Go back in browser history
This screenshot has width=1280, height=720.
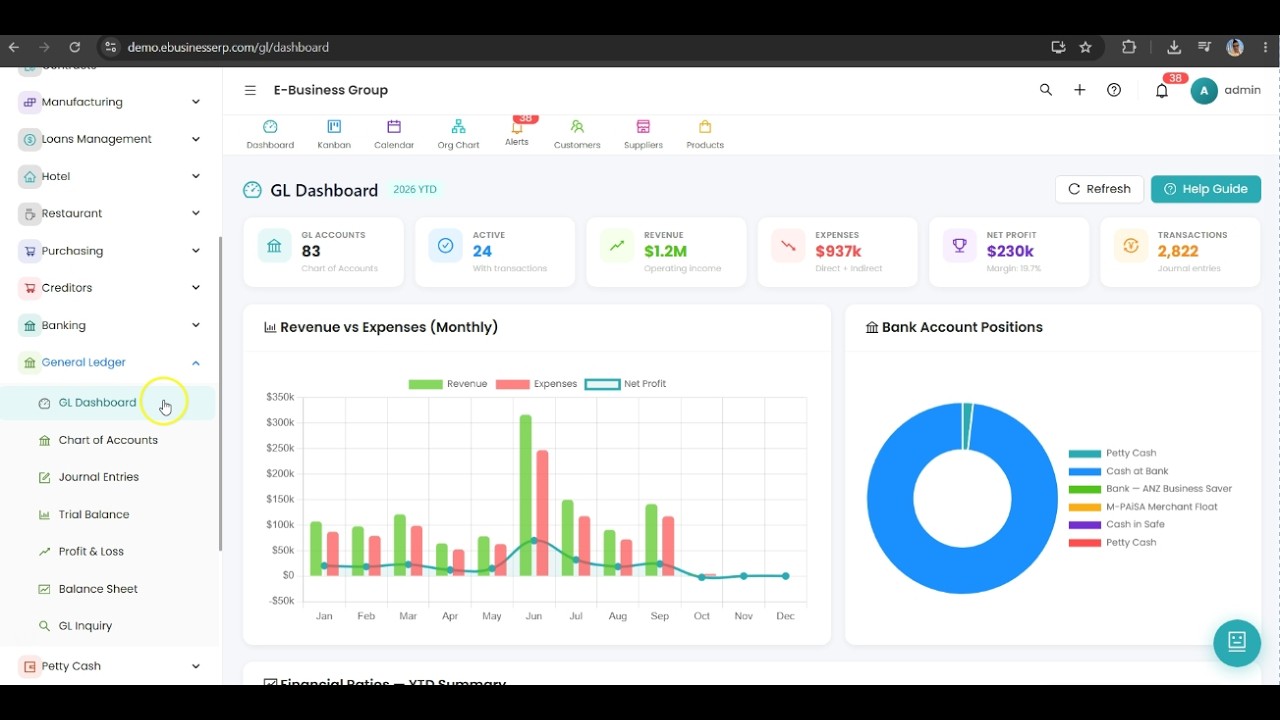point(13,47)
